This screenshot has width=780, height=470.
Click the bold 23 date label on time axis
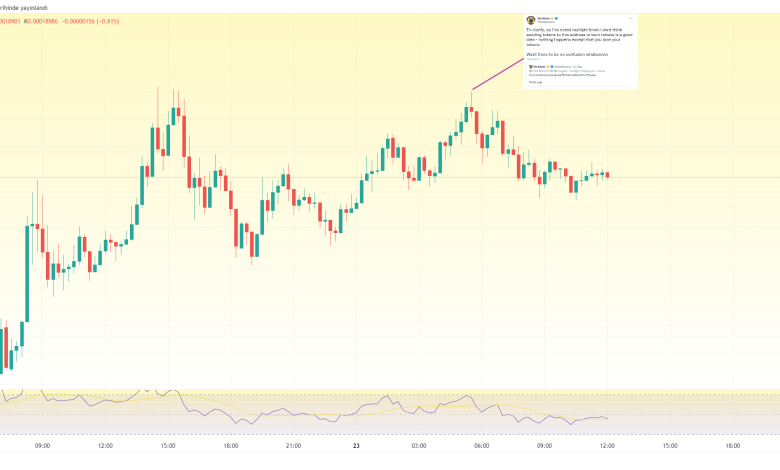point(356,445)
